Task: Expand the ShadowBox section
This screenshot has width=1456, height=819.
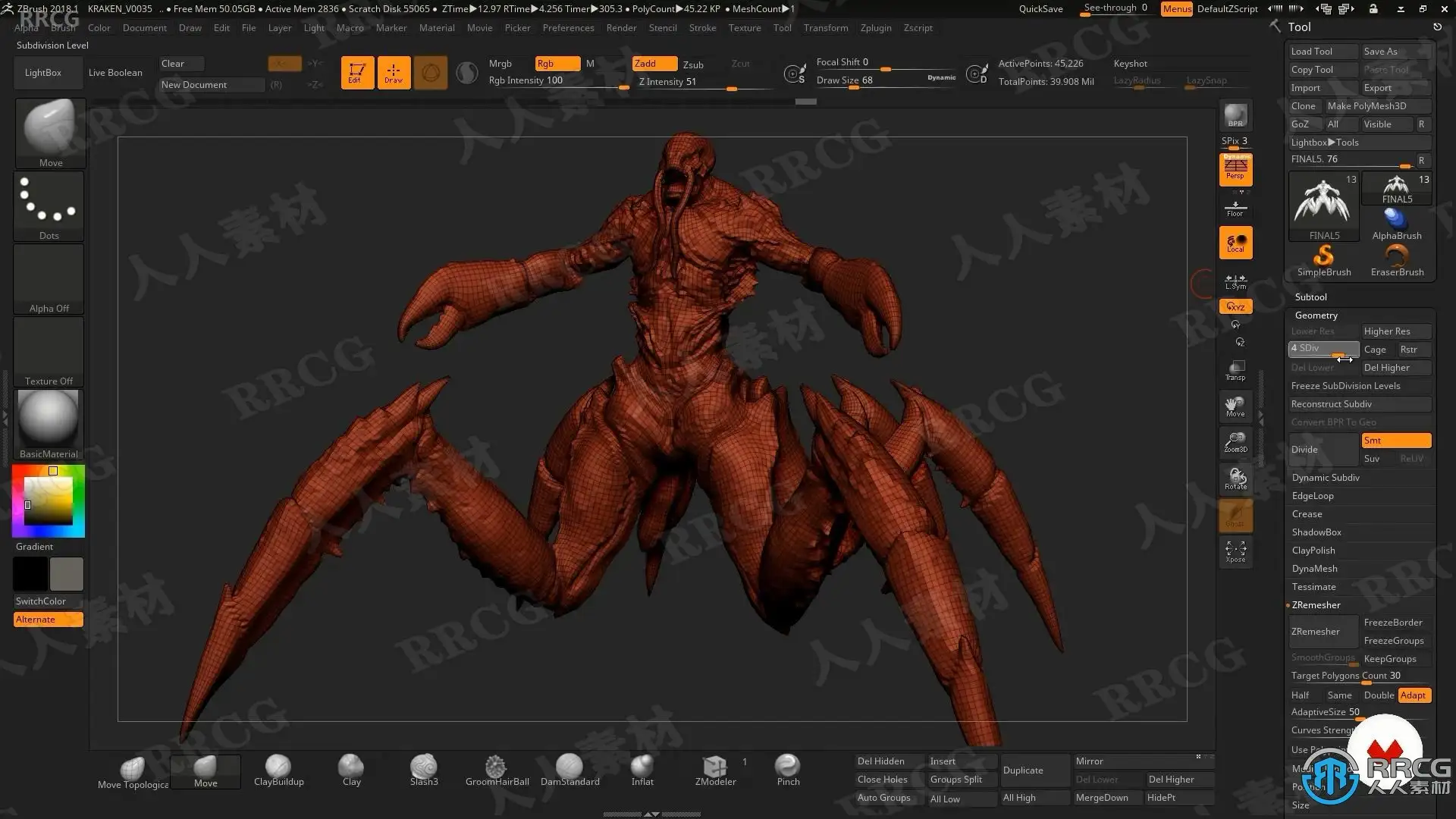Action: coord(1316,532)
